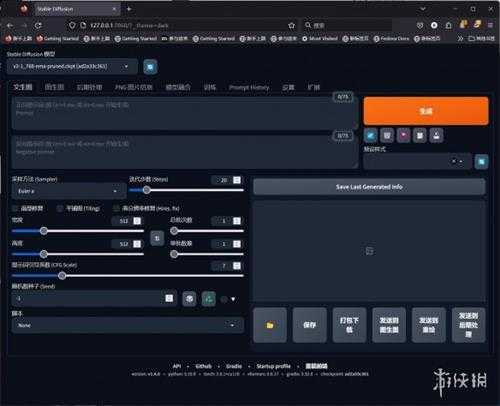Open the 设置 (Settings) tab

pos(288,87)
